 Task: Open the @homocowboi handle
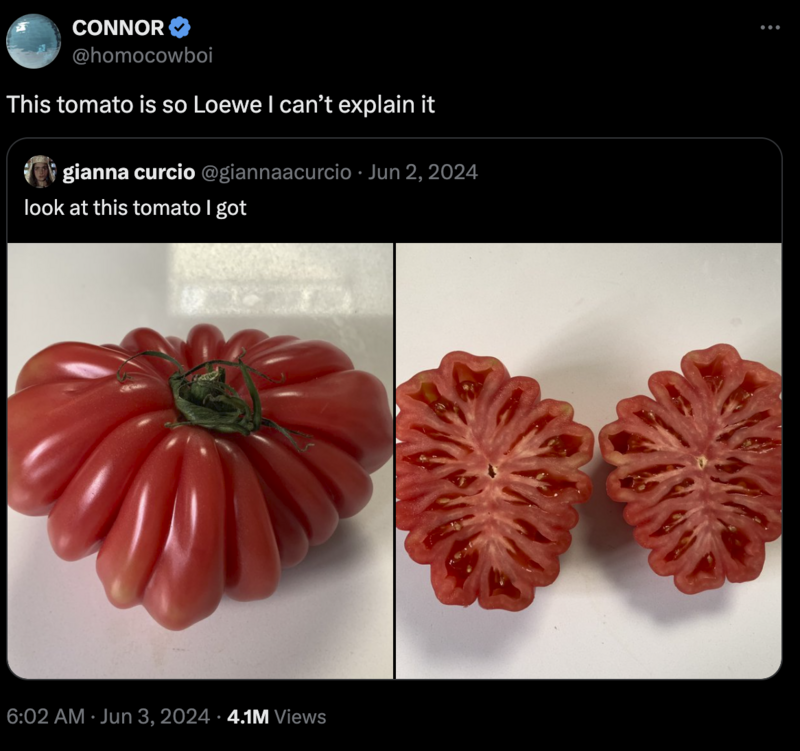tap(142, 55)
